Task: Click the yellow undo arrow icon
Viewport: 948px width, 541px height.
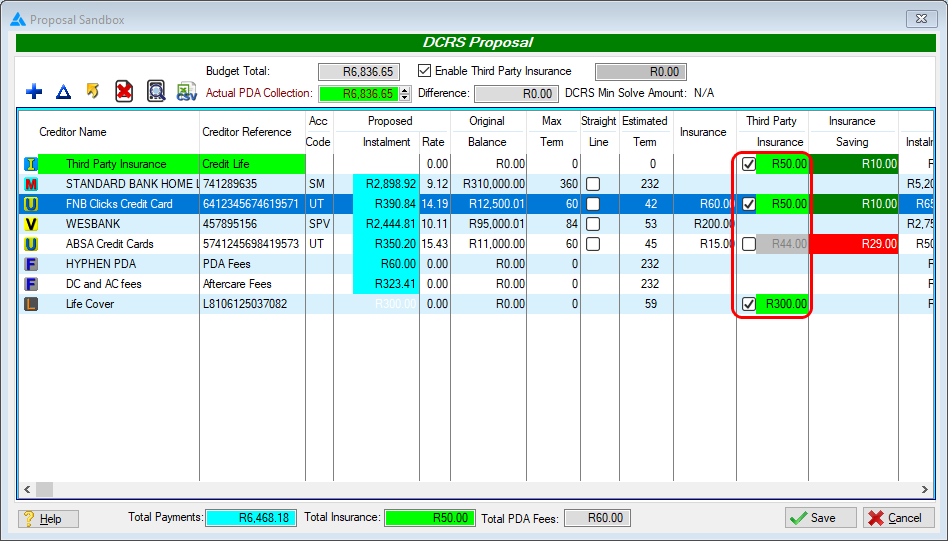Action: [x=93, y=92]
